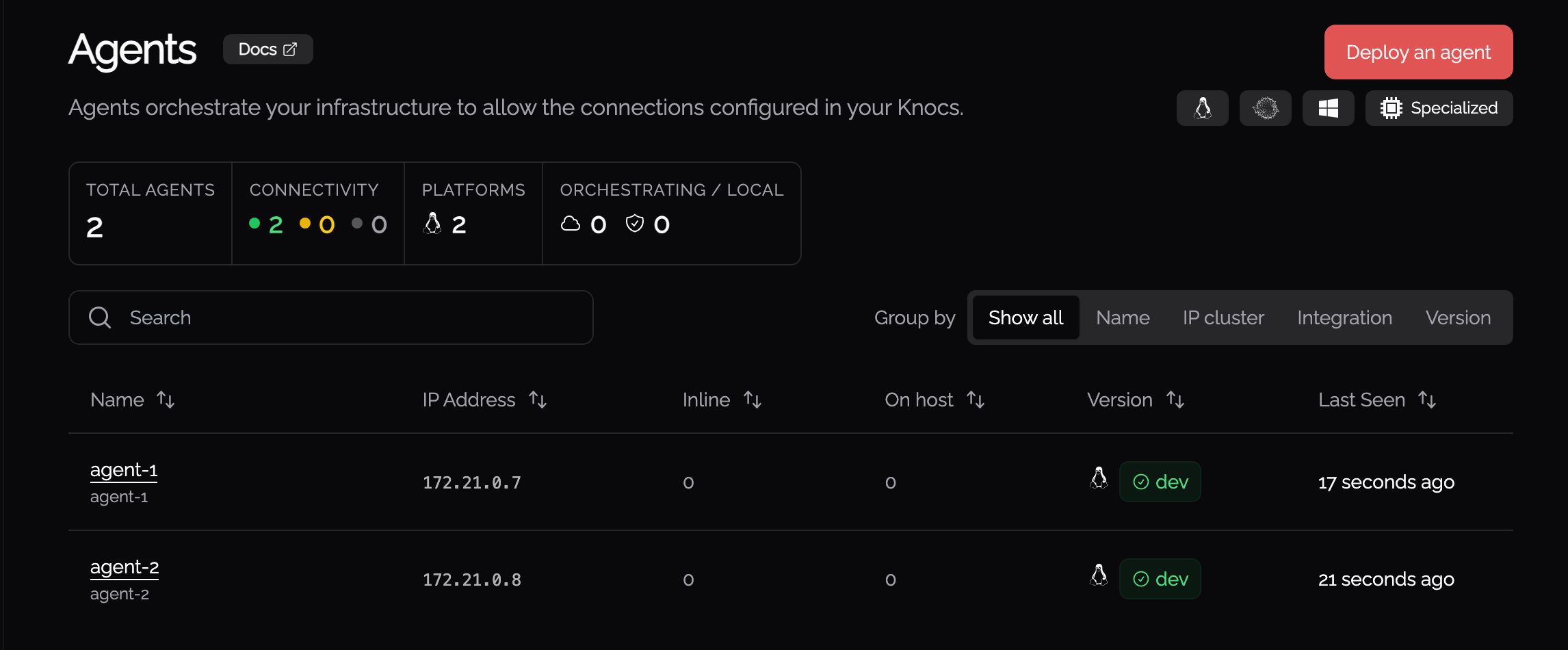The height and width of the screenshot is (650, 1568).
Task: Group agents by Integration
Action: (1344, 317)
